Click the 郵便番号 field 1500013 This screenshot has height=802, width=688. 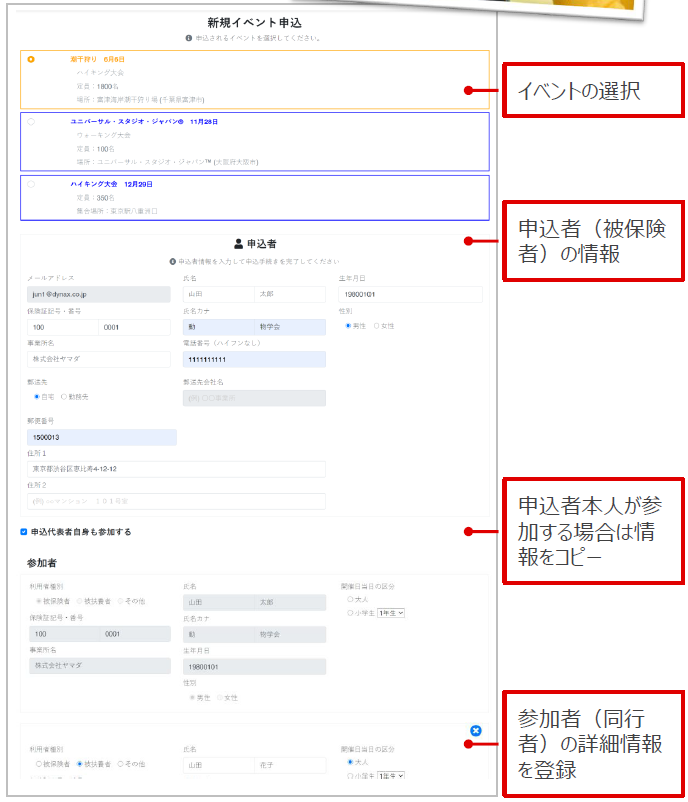(x=102, y=437)
